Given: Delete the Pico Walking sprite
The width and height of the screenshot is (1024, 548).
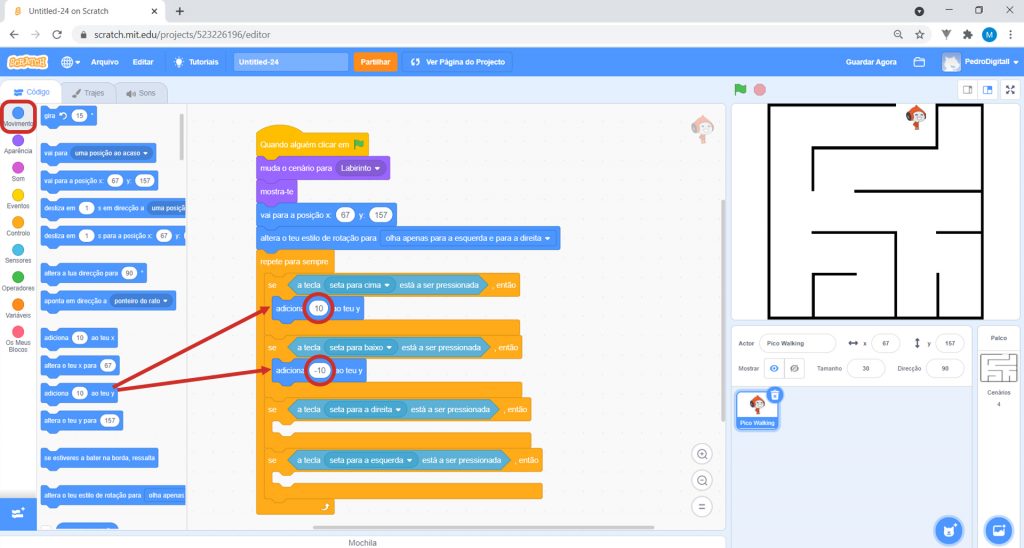Looking at the screenshot, I should pyautogui.click(x=775, y=395).
